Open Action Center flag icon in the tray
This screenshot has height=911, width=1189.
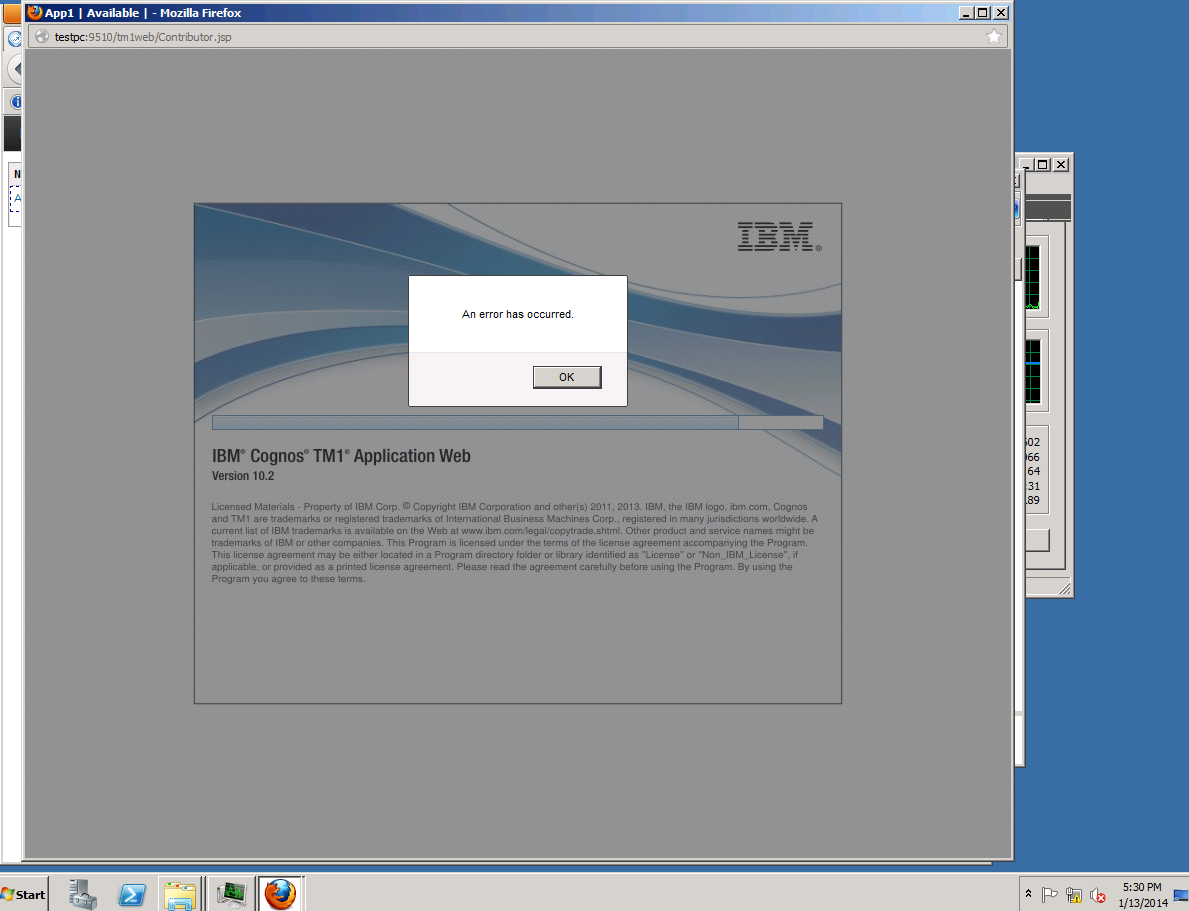click(x=1049, y=895)
